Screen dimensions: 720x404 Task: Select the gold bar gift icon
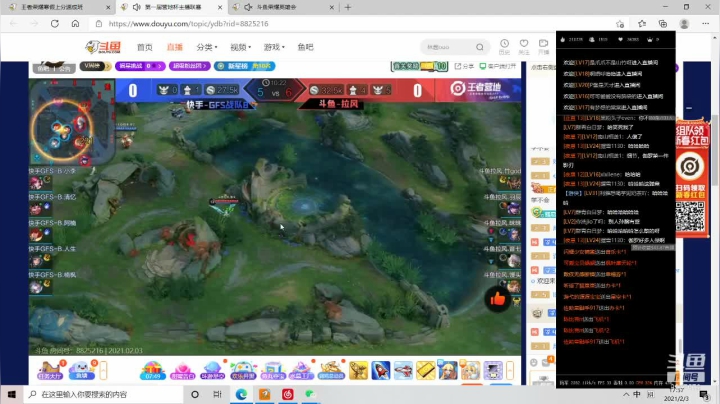(426, 370)
